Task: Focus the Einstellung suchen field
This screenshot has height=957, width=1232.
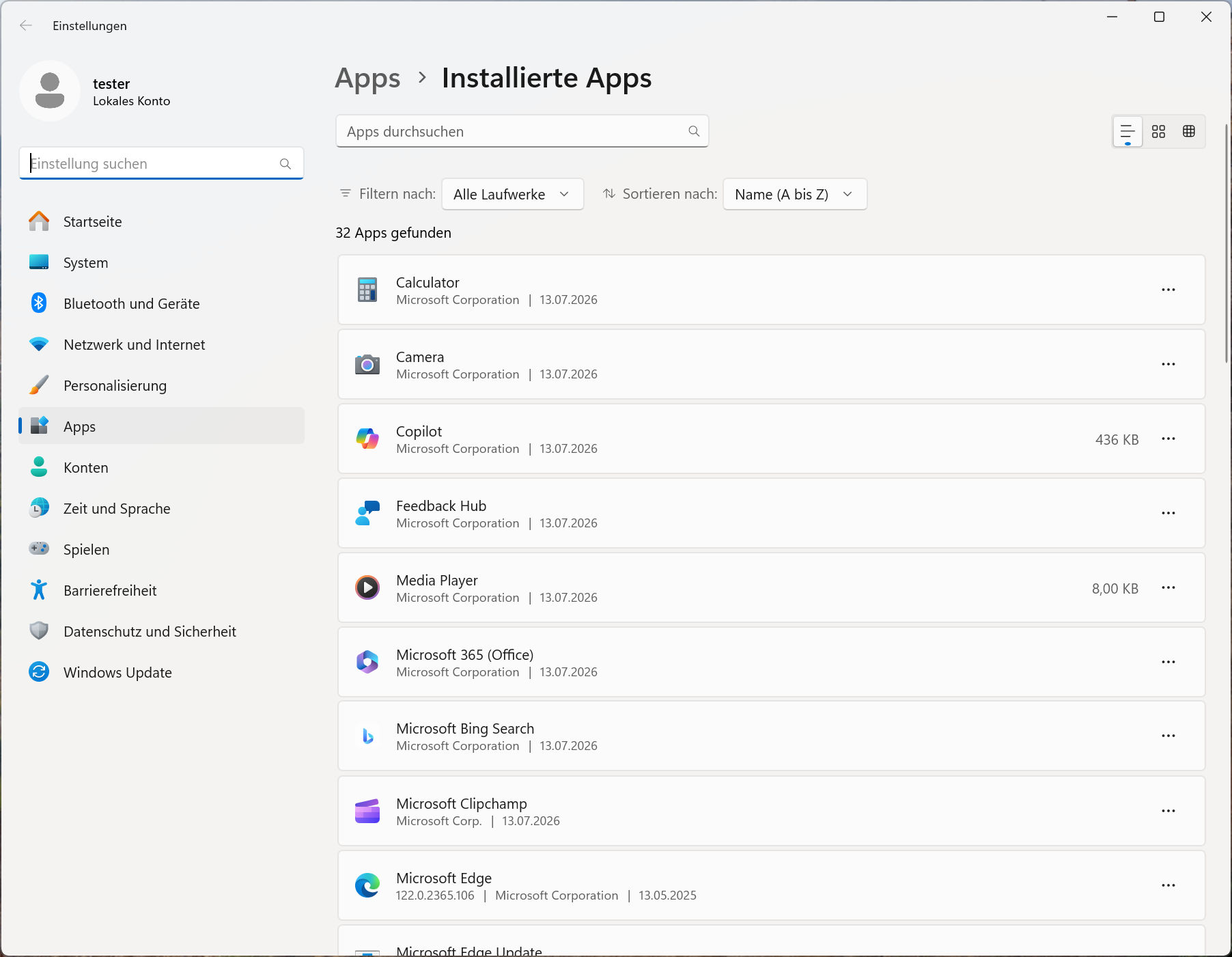Action: (162, 164)
